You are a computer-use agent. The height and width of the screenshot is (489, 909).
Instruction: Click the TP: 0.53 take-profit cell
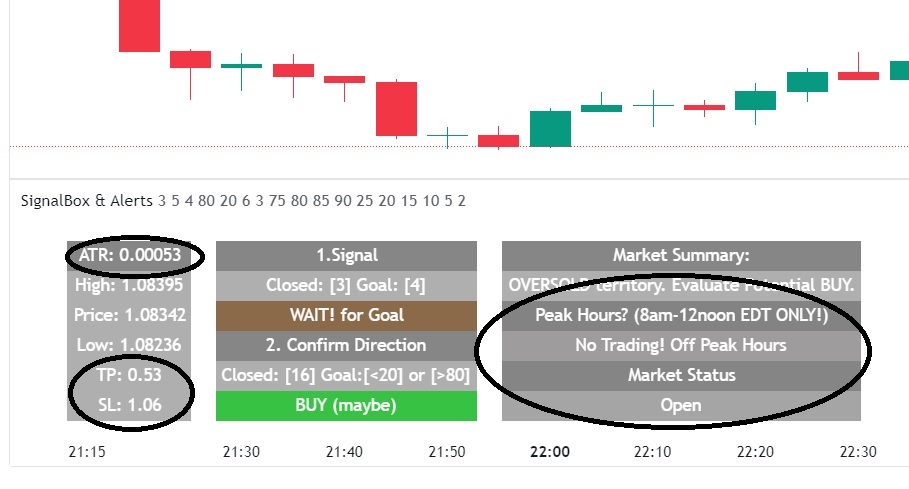point(128,375)
